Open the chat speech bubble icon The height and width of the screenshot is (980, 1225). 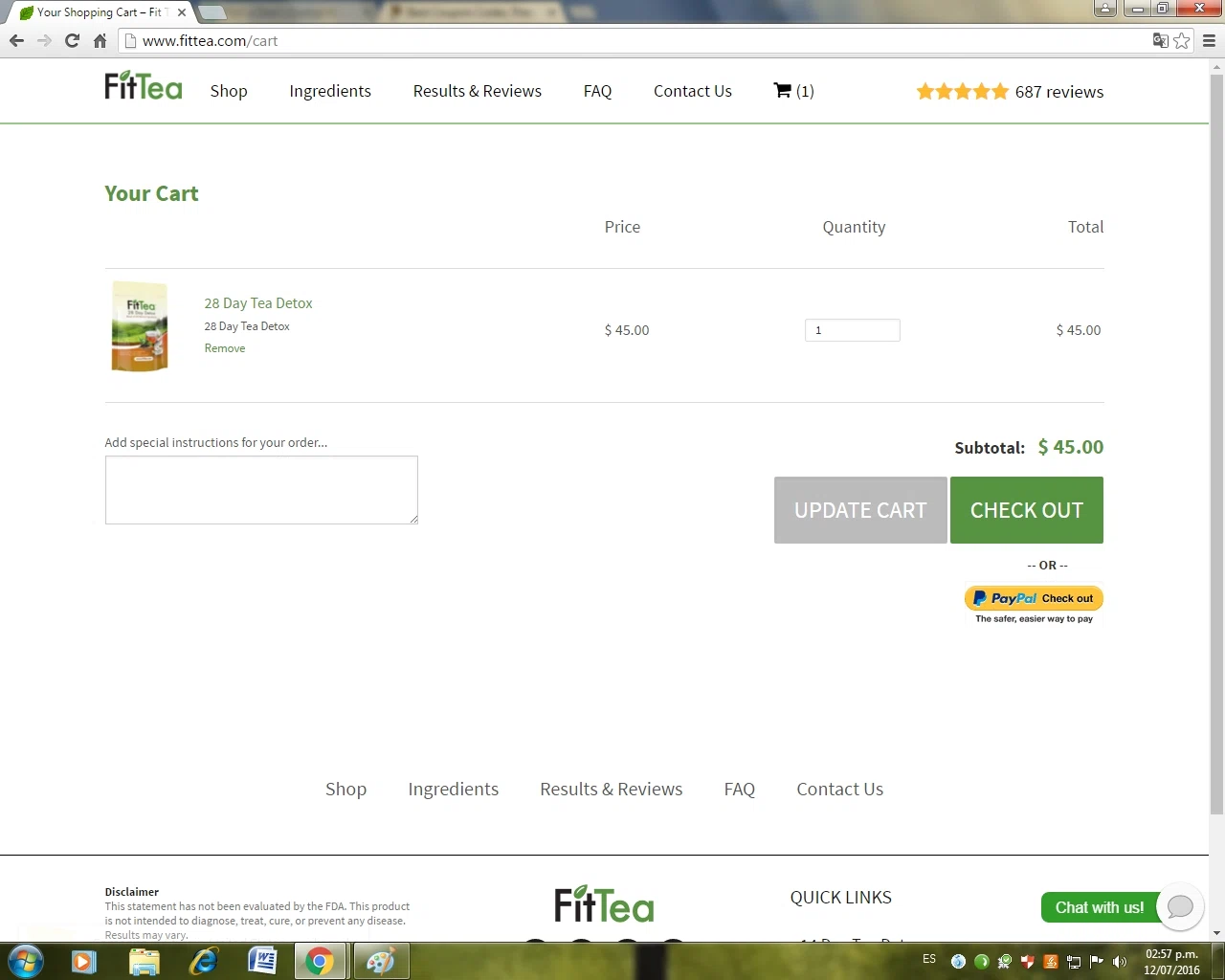click(x=1180, y=906)
